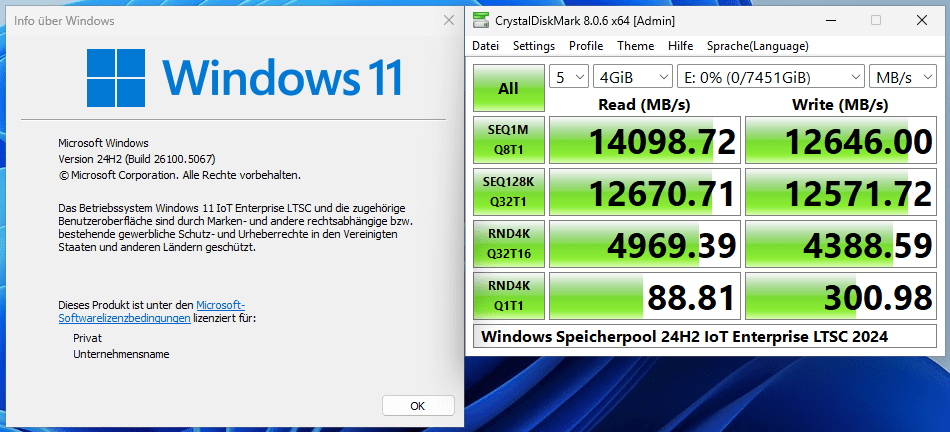This screenshot has height=432, width=950.
Task: Start the RND4K Q32T16 test
Action: tap(508, 245)
